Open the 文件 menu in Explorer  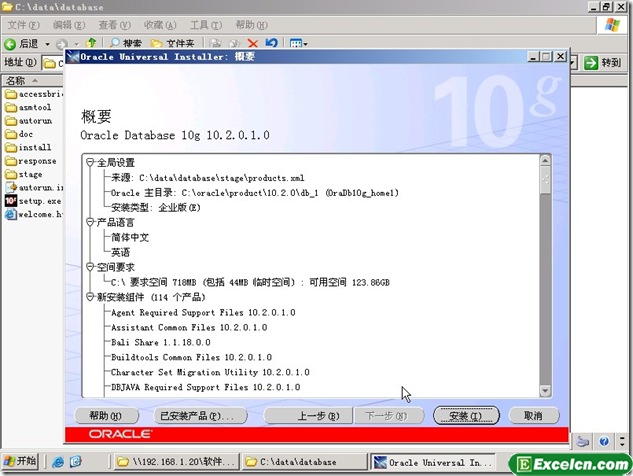(x=23, y=25)
